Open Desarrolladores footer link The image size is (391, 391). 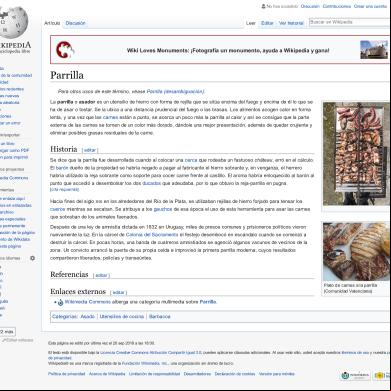[x=197, y=374]
